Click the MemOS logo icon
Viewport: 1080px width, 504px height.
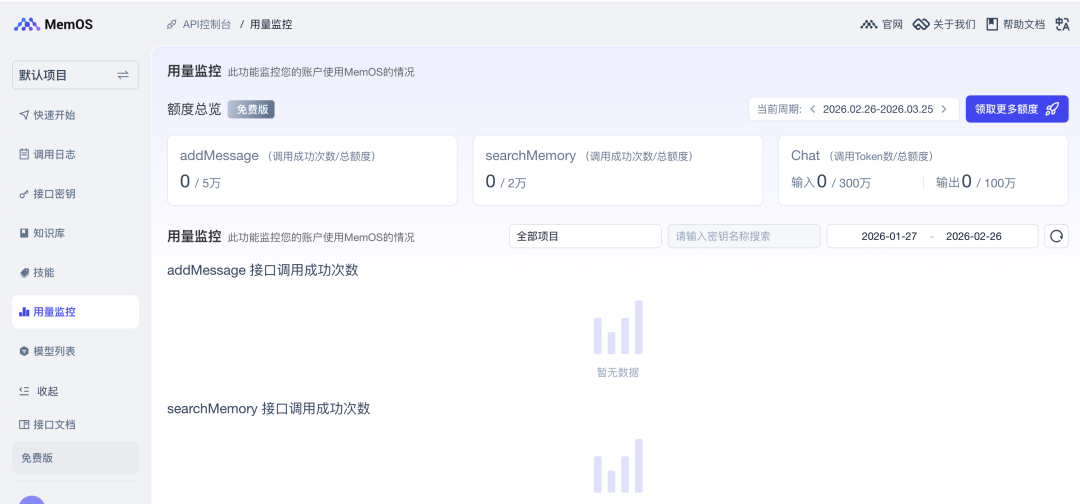point(27,24)
